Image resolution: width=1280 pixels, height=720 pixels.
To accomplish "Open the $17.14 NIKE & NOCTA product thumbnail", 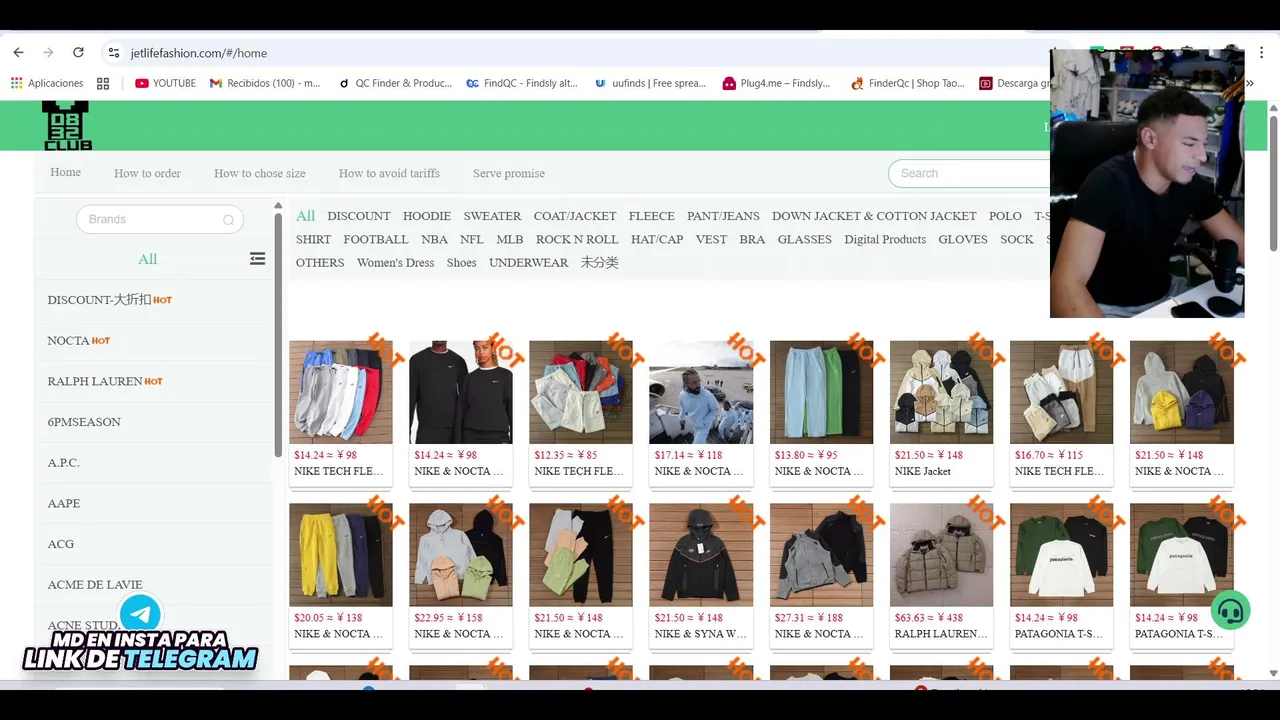I will point(701,392).
